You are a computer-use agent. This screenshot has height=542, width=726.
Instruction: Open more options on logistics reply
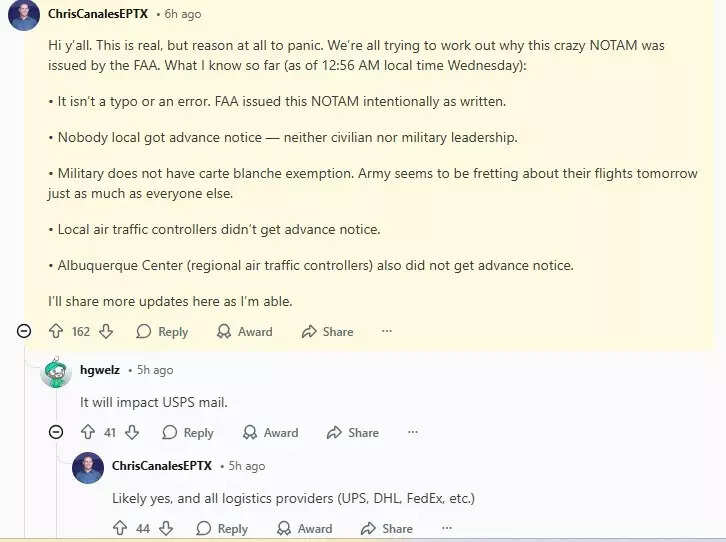coord(447,528)
